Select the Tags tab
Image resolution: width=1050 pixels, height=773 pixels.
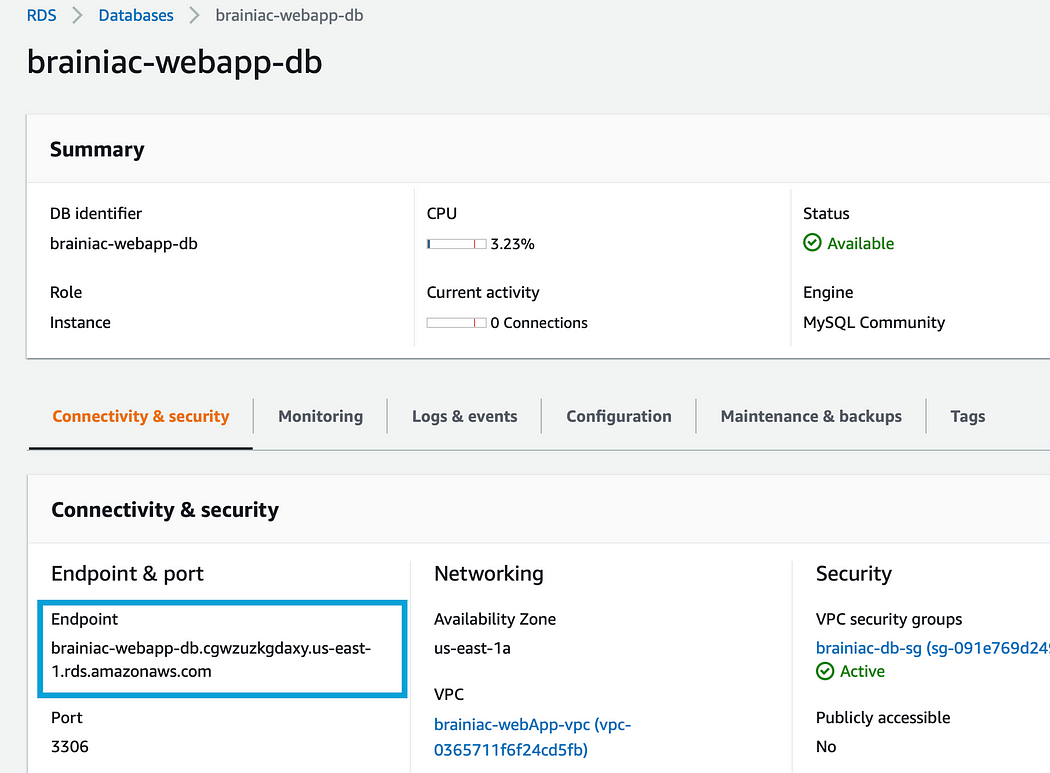[x=968, y=416]
